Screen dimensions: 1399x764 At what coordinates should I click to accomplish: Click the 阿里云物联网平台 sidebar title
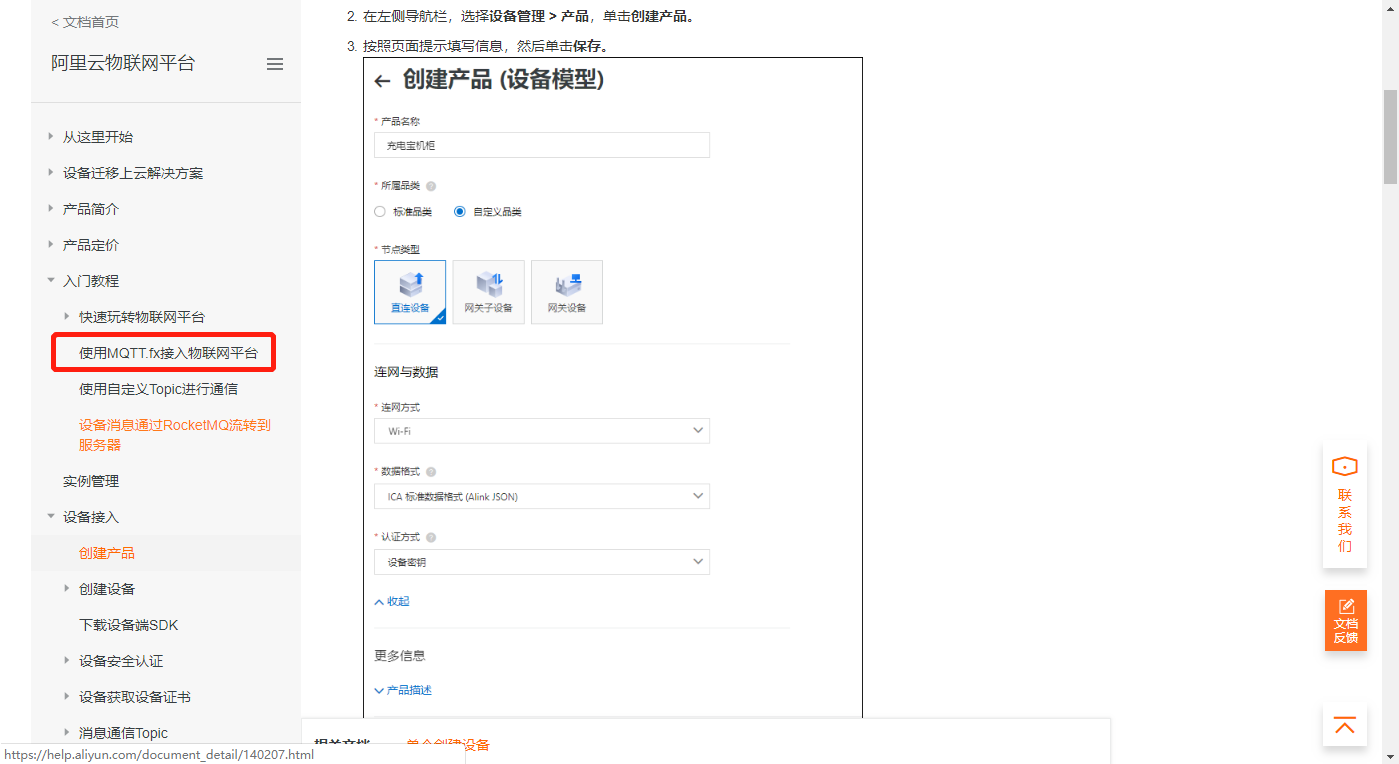click(123, 63)
